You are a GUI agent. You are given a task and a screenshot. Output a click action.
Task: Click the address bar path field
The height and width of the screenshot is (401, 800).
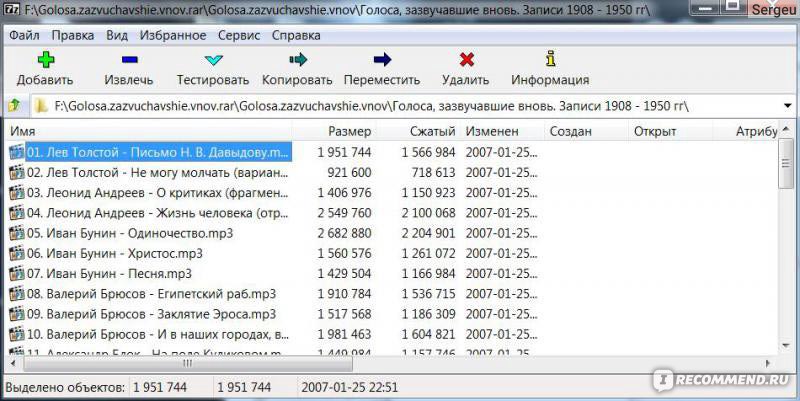(406, 106)
